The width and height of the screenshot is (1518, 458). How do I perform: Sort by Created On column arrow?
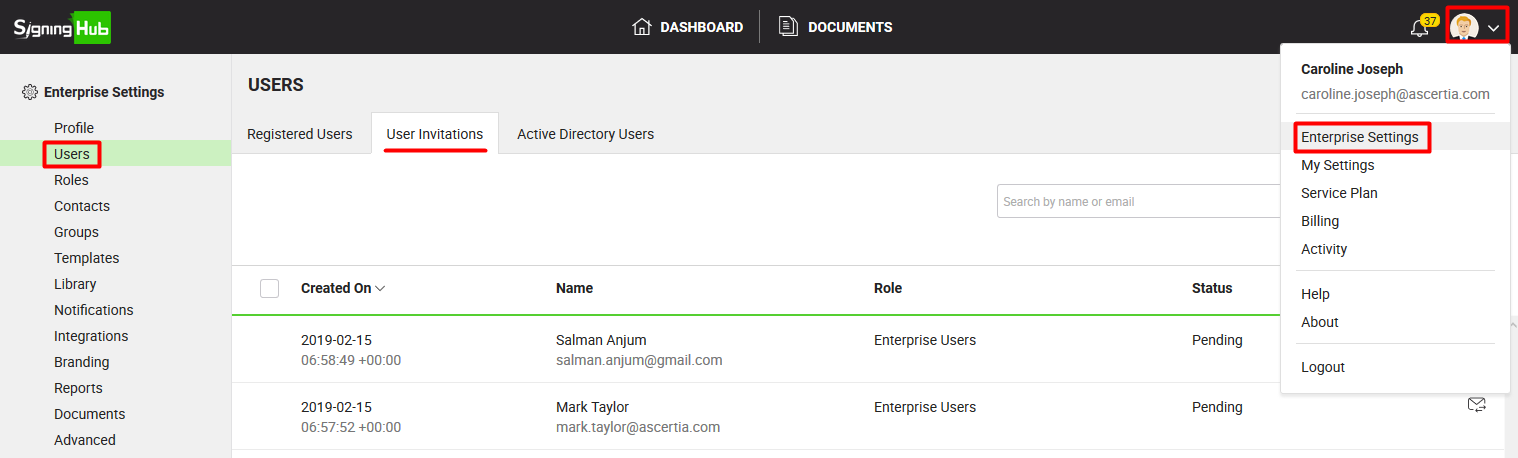coord(380,289)
